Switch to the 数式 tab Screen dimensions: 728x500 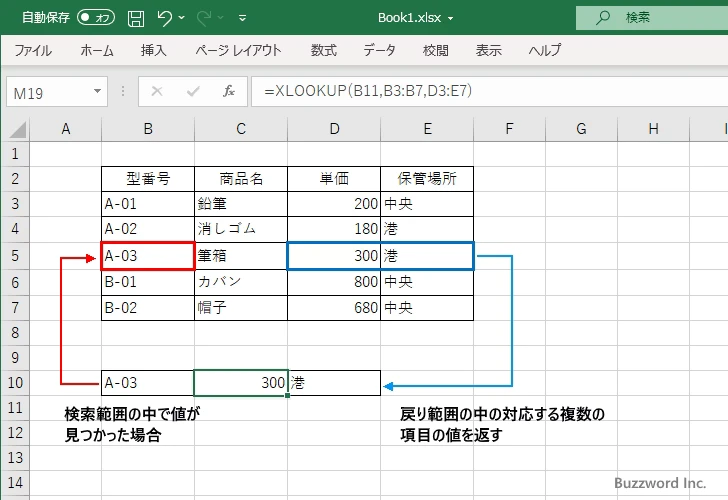(x=324, y=50)
